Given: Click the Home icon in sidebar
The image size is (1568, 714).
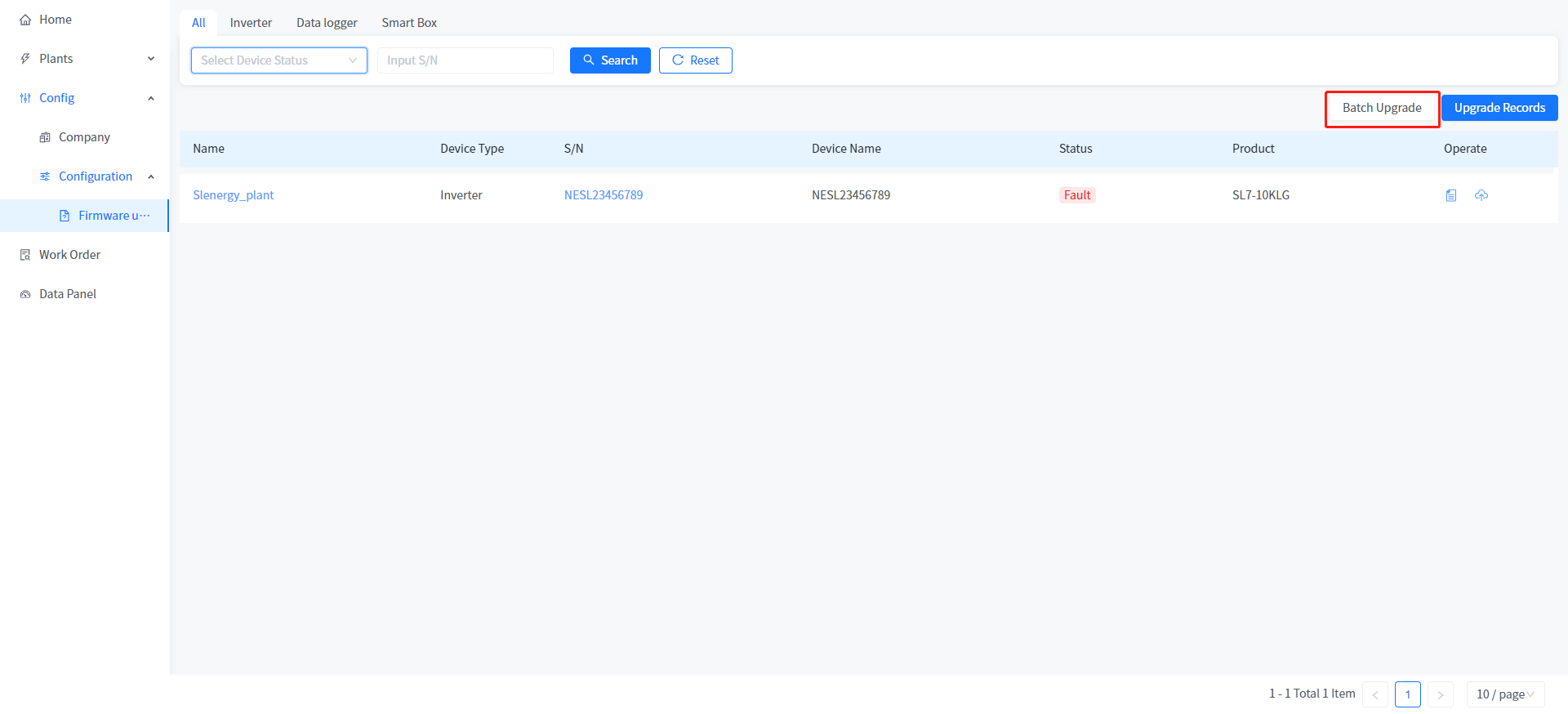Looking at the screenshot, I should click(25, 20).
